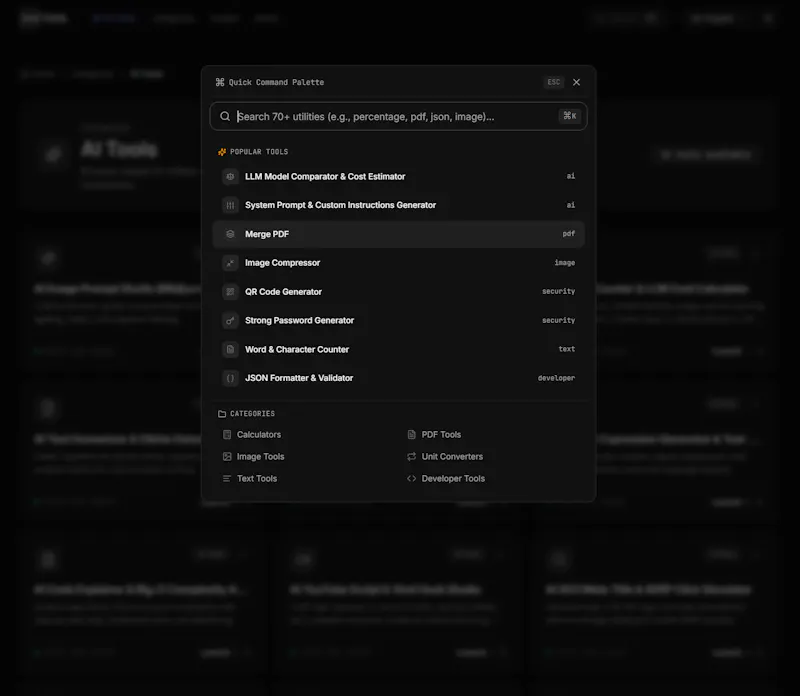Click the 'text' tag on Word Counter
Screen dimensions: 800x696
click(566, 349)
